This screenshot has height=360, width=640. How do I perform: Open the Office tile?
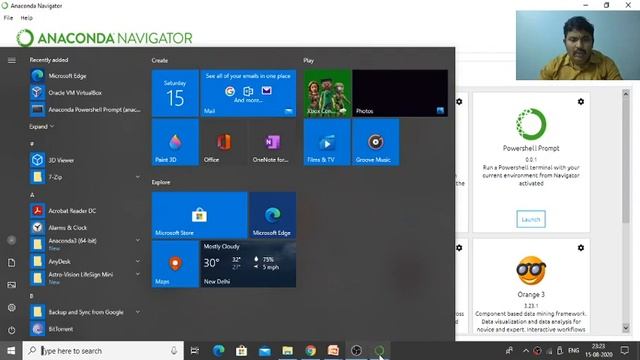pos(224,142)
